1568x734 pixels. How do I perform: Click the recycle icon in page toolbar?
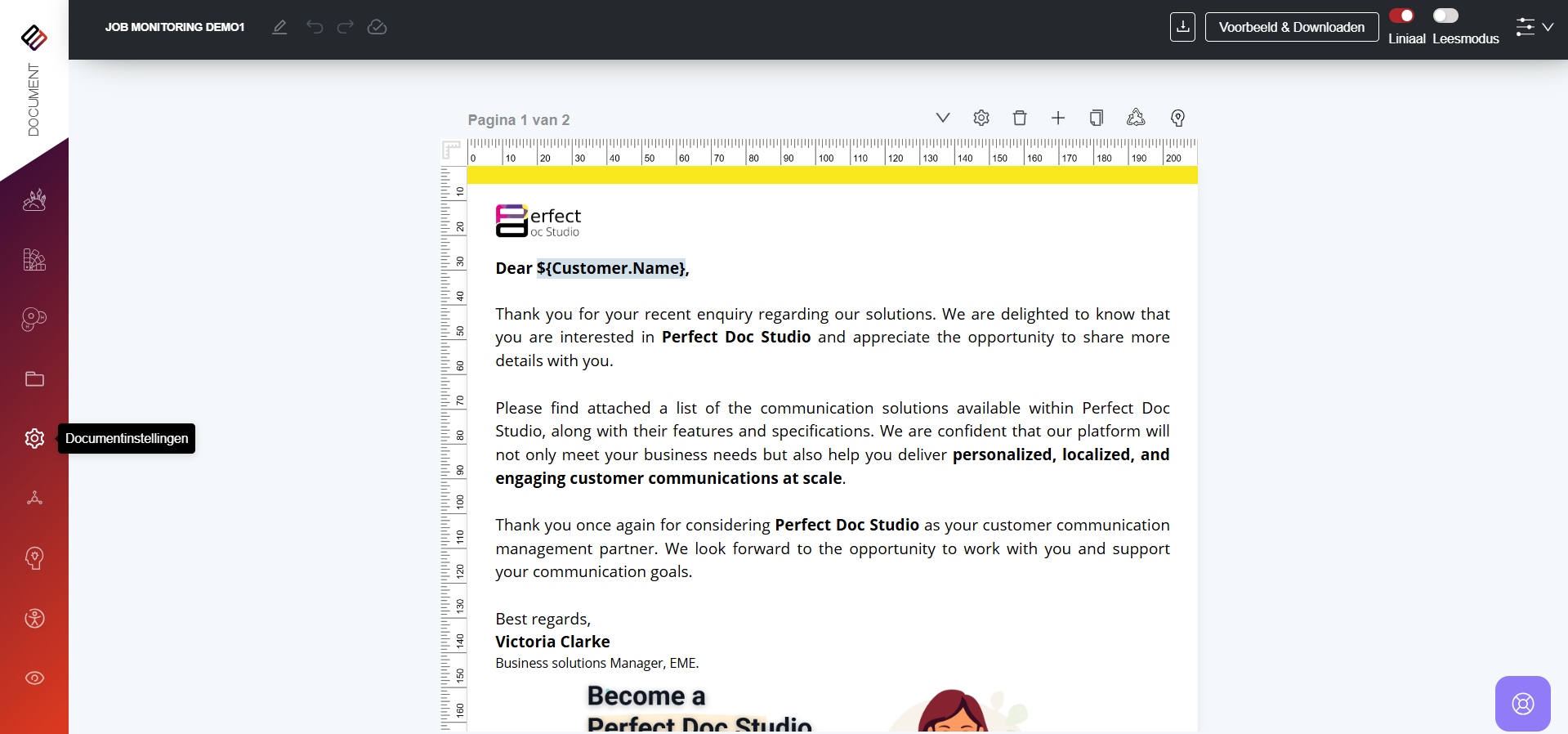(x=1136, y=118)
